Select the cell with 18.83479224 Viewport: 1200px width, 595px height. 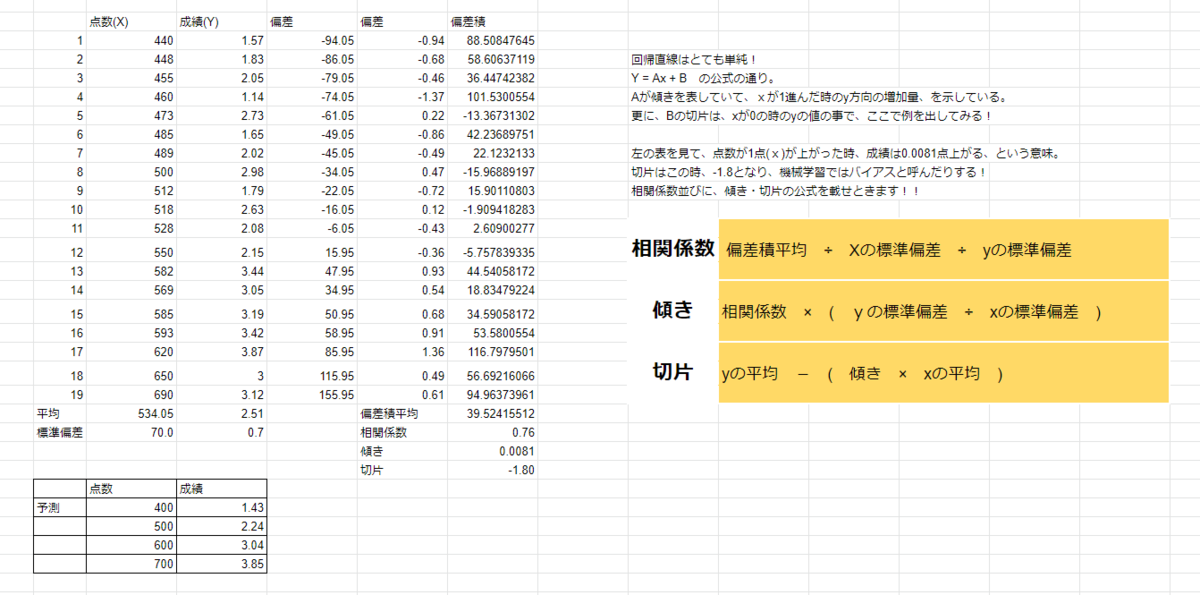(x=492, y=290)
